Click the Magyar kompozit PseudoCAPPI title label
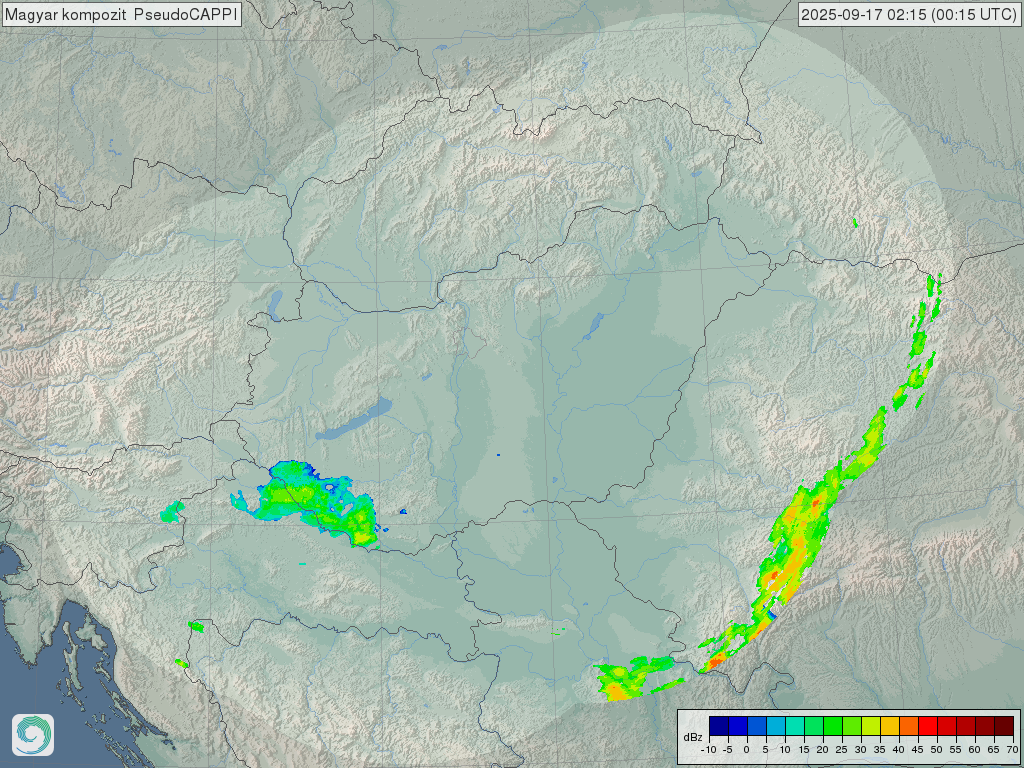Image resolution: width=1024 pixels, height=768 pixels. click(x=121, y=14)
